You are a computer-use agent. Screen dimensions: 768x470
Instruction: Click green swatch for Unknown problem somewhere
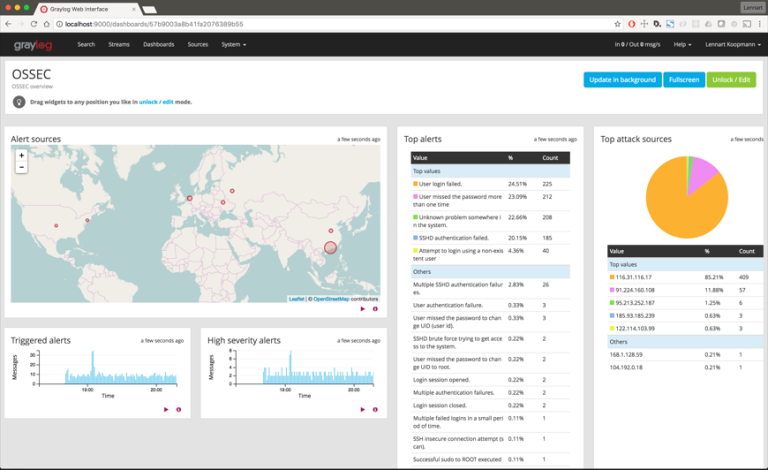pyautogui.click(x=415, y=217)
